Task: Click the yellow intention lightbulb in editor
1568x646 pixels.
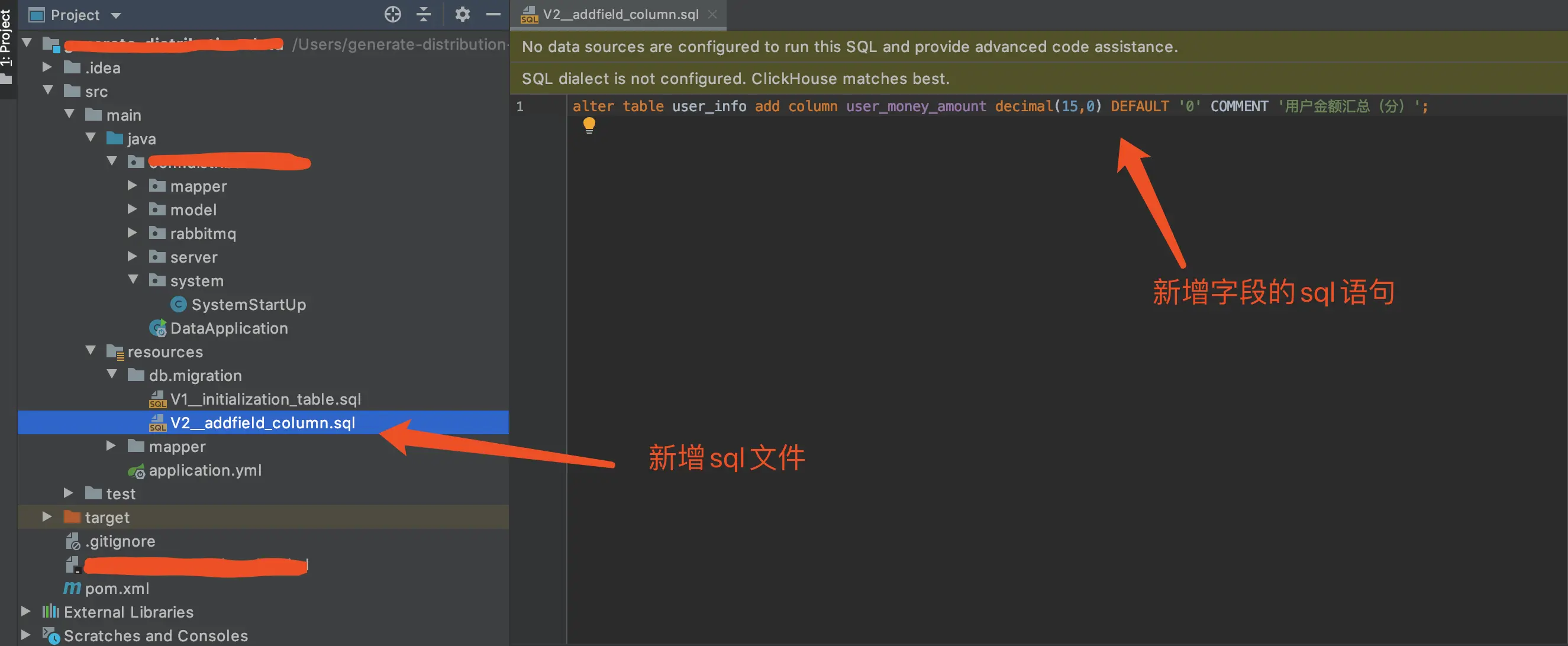Action: 589,125
